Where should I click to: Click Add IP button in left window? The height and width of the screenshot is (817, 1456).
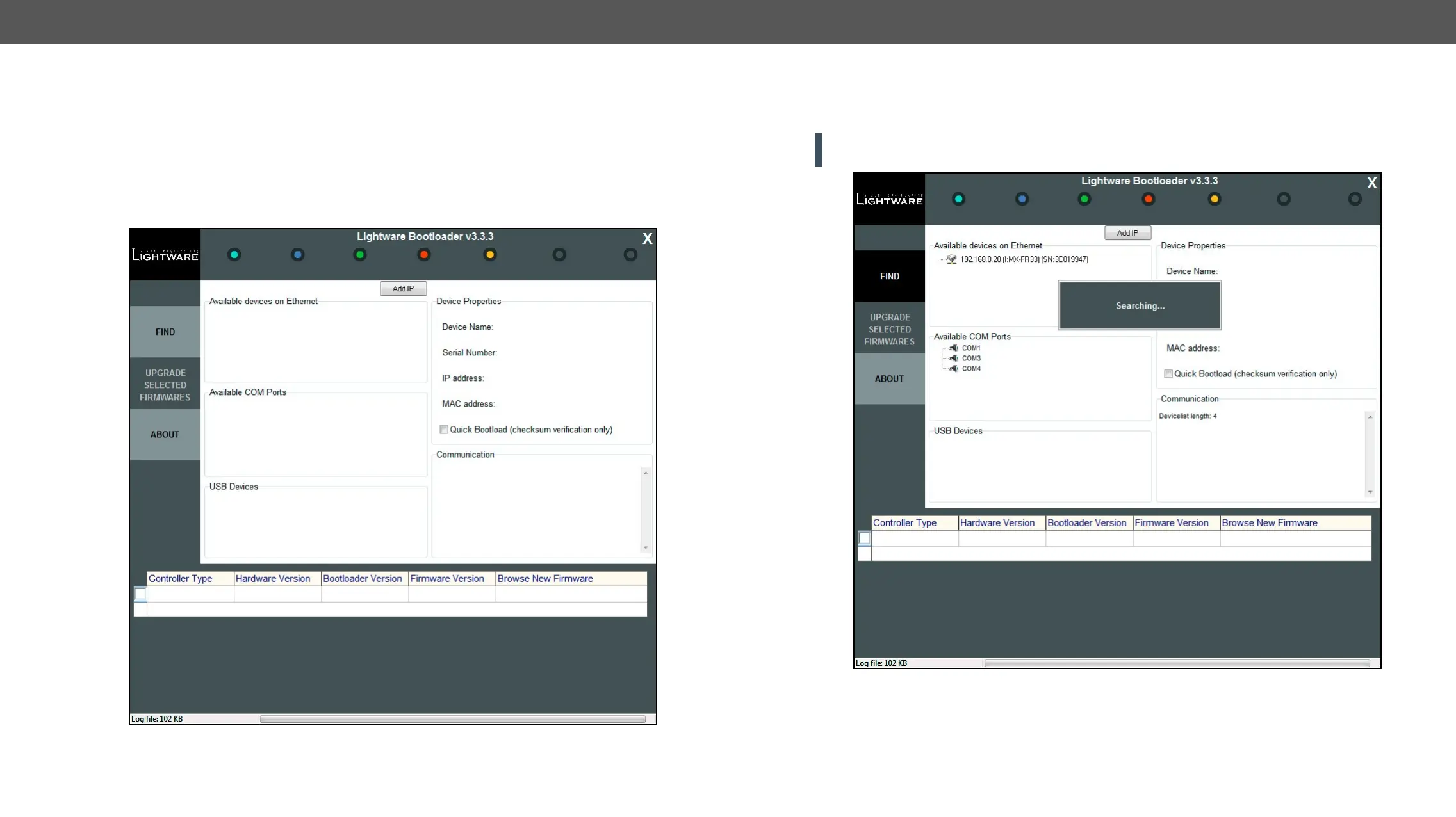click(404, 289)
